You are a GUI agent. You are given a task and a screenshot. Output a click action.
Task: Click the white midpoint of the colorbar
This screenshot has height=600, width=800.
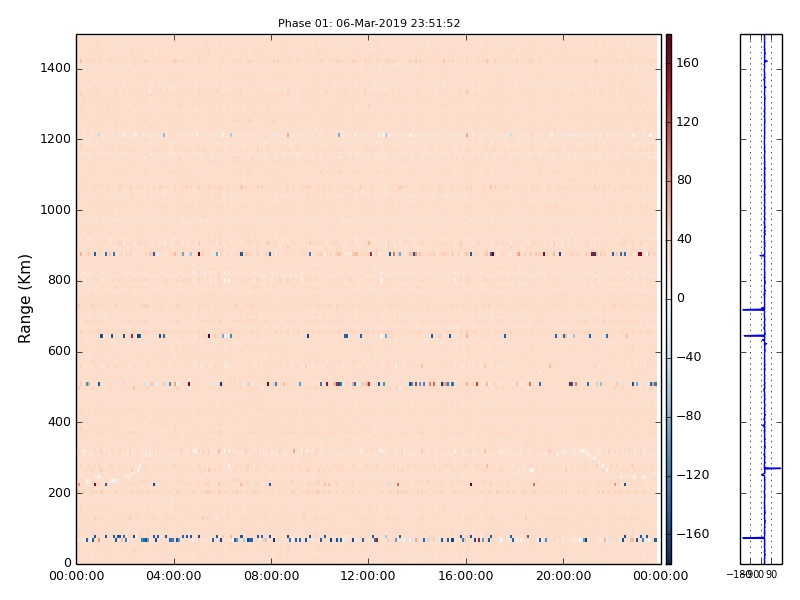[x=669, y=299]
